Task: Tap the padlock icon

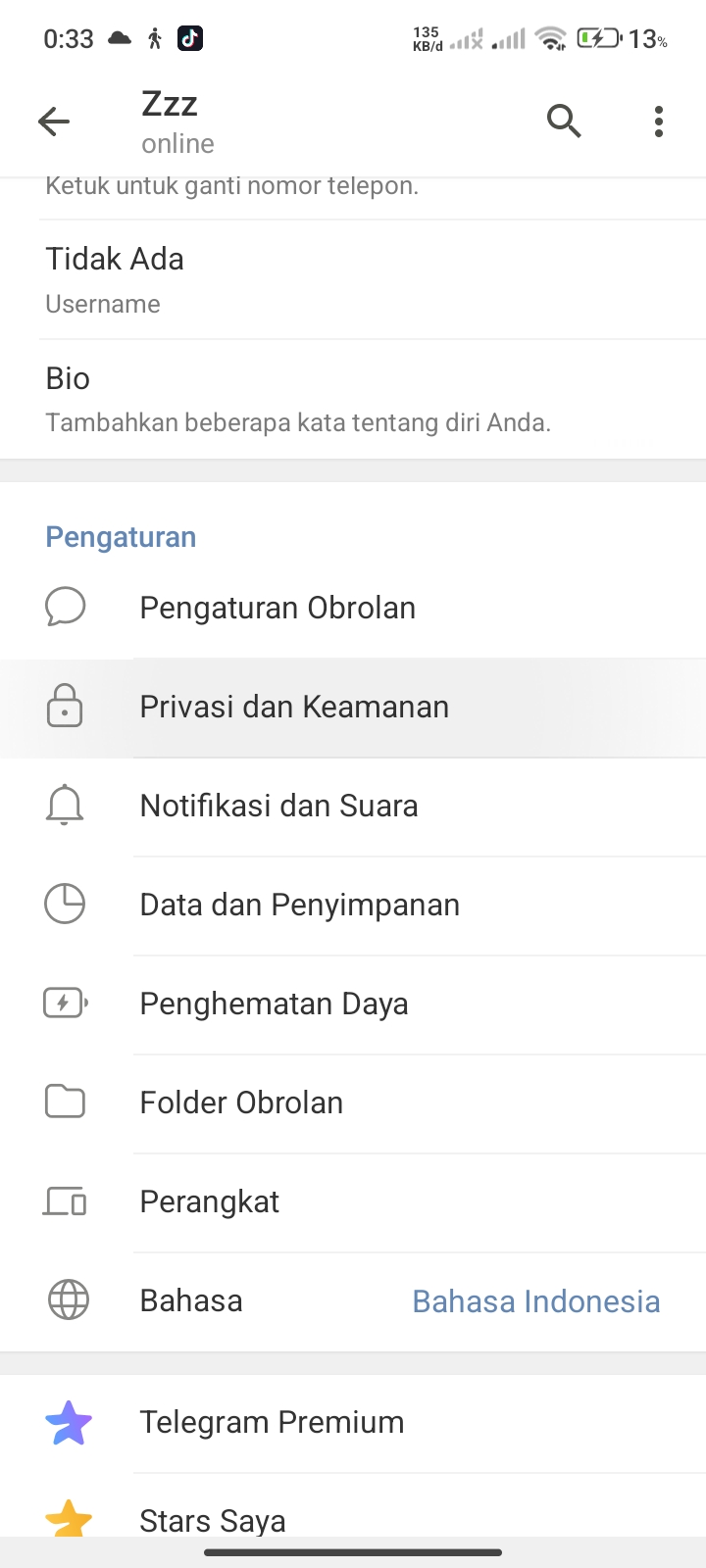Action: [x=65, y=707]
